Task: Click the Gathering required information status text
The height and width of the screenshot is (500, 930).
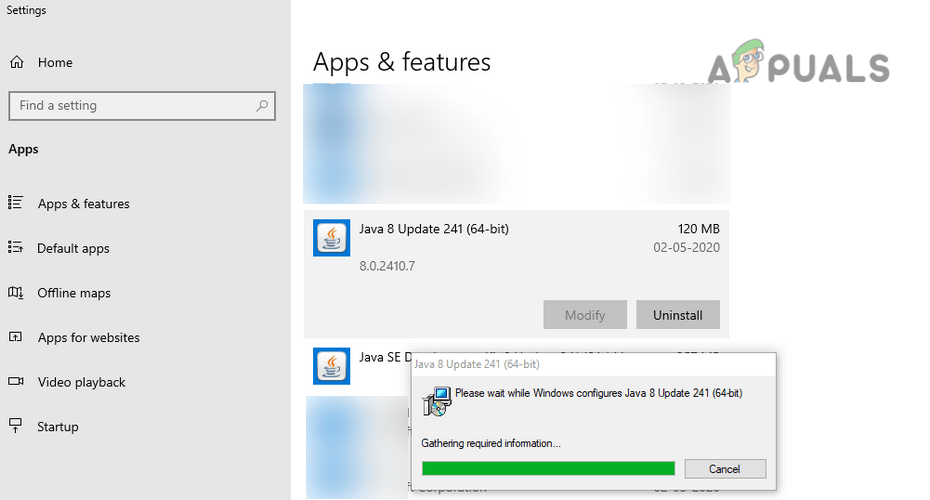Action: point(491,443)
